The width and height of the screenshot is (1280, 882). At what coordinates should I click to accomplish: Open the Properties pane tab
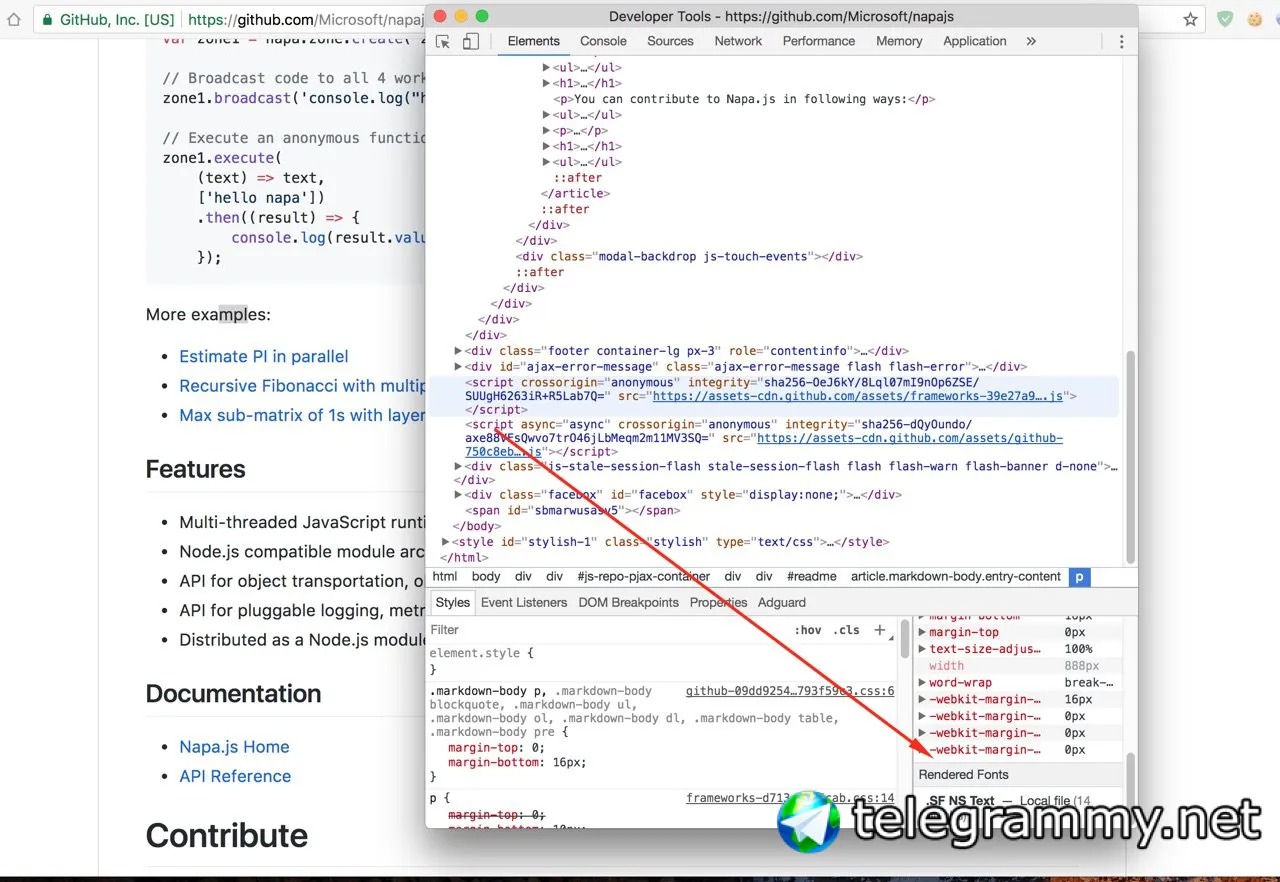tap(719, 602)
